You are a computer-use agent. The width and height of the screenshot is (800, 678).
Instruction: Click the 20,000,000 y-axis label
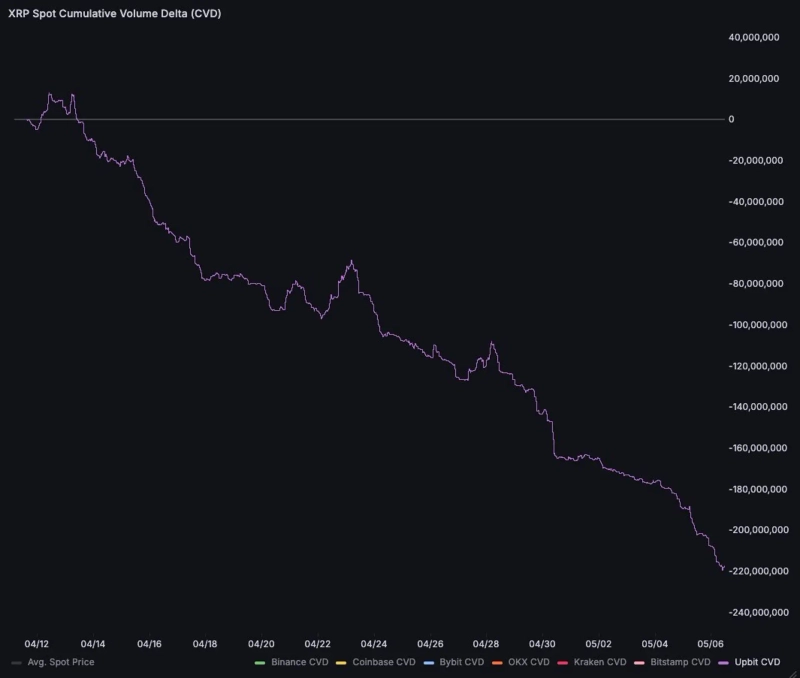pyautogui.click(x=755, y=78)
